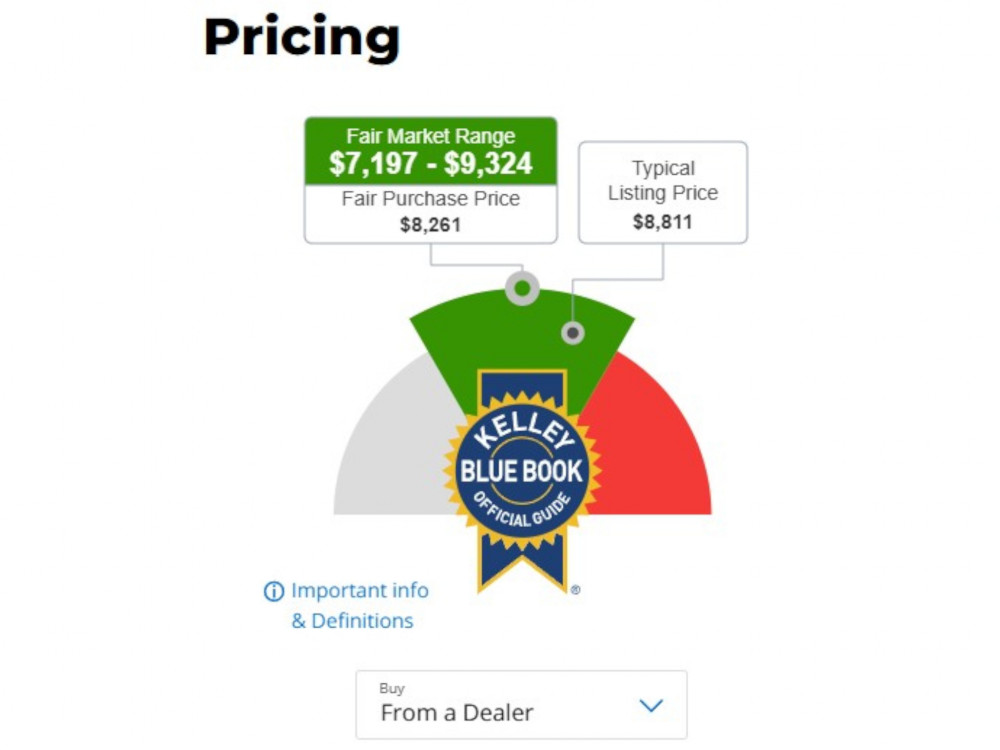This screenshot has height=750, width=1000.
Task: Expand the Buy dropdown chevron arrow
Action: (651, 705)
